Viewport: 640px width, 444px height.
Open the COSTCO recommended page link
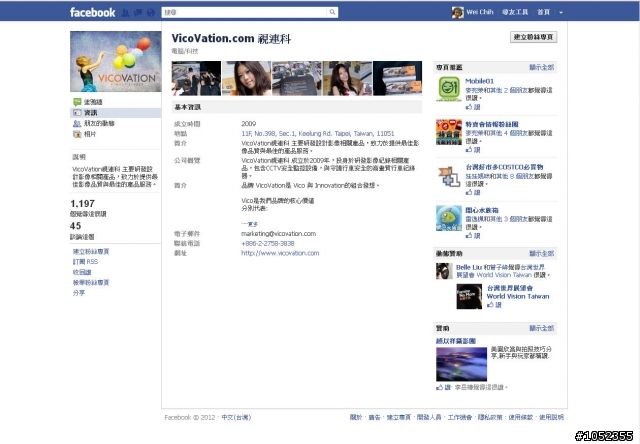click(x=504, y=167)
